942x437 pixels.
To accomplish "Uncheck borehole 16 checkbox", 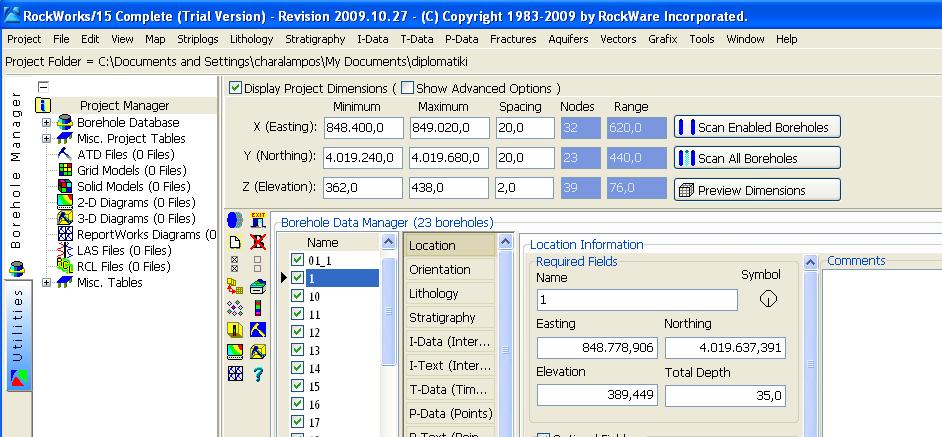I will click(x=297, y=404).
